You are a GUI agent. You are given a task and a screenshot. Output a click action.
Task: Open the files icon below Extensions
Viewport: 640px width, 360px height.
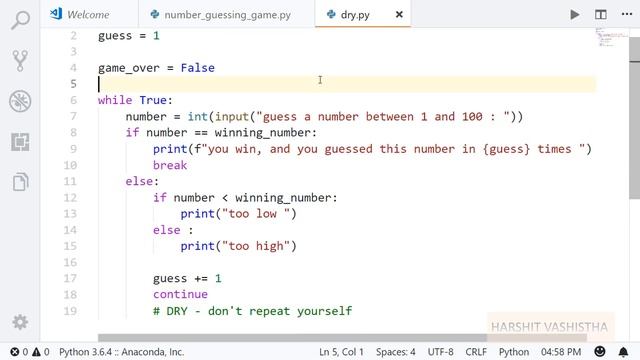20,182
